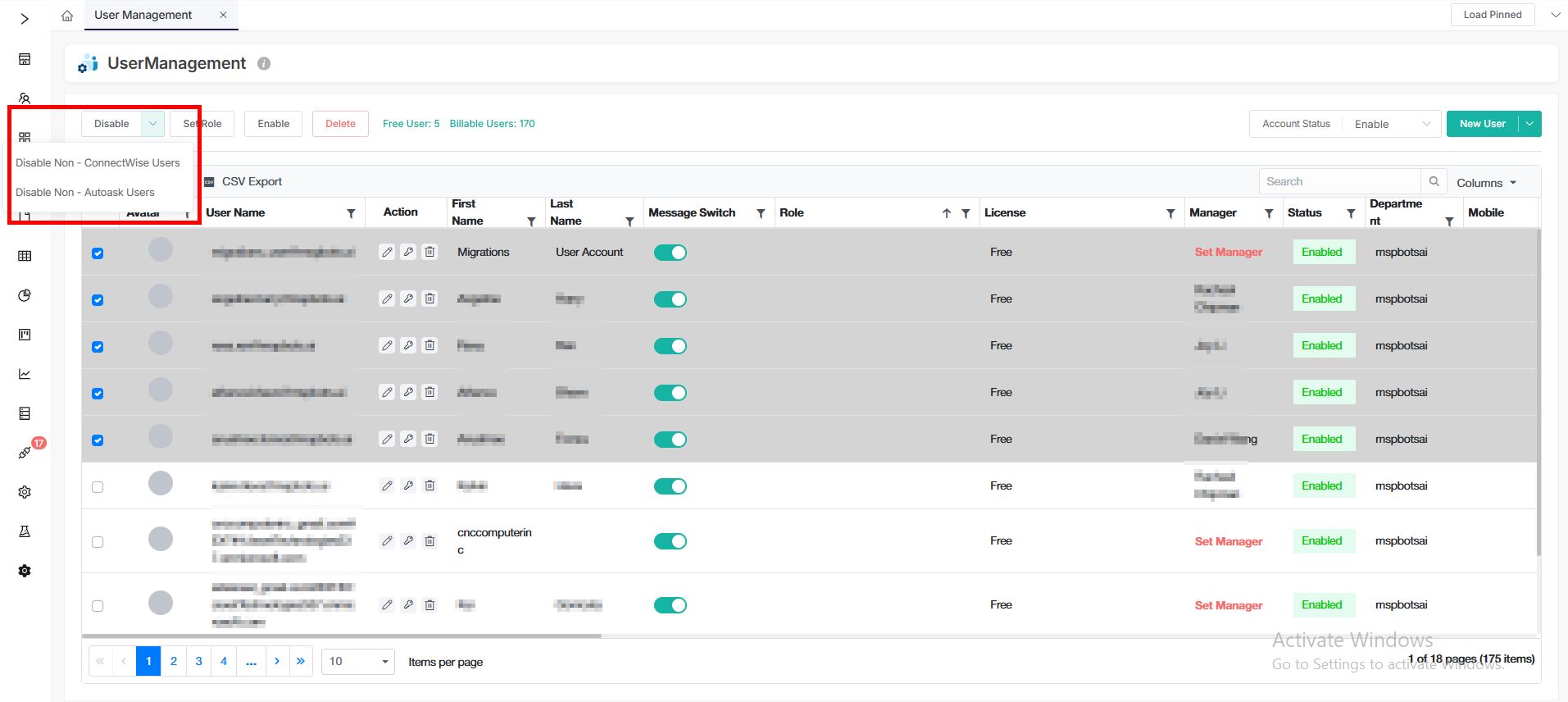Screen dimensions: 1568x702
Task: Click Set Manager link for Migrations user
Action: tap(1228, 253)
